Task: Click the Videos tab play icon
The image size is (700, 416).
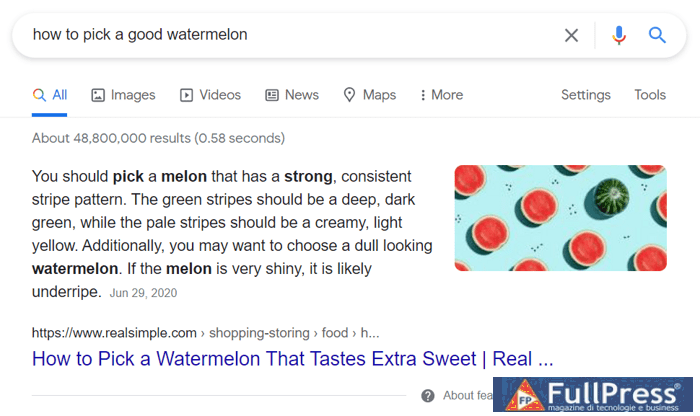Action: [186, 95]
